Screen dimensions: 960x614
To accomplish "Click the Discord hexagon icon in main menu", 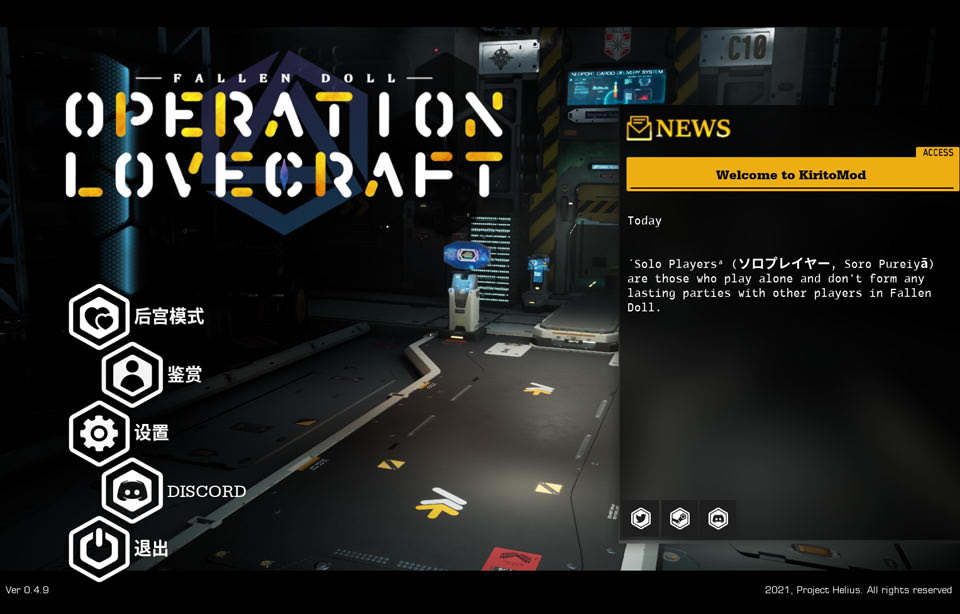I will click(x=132, y=490).
